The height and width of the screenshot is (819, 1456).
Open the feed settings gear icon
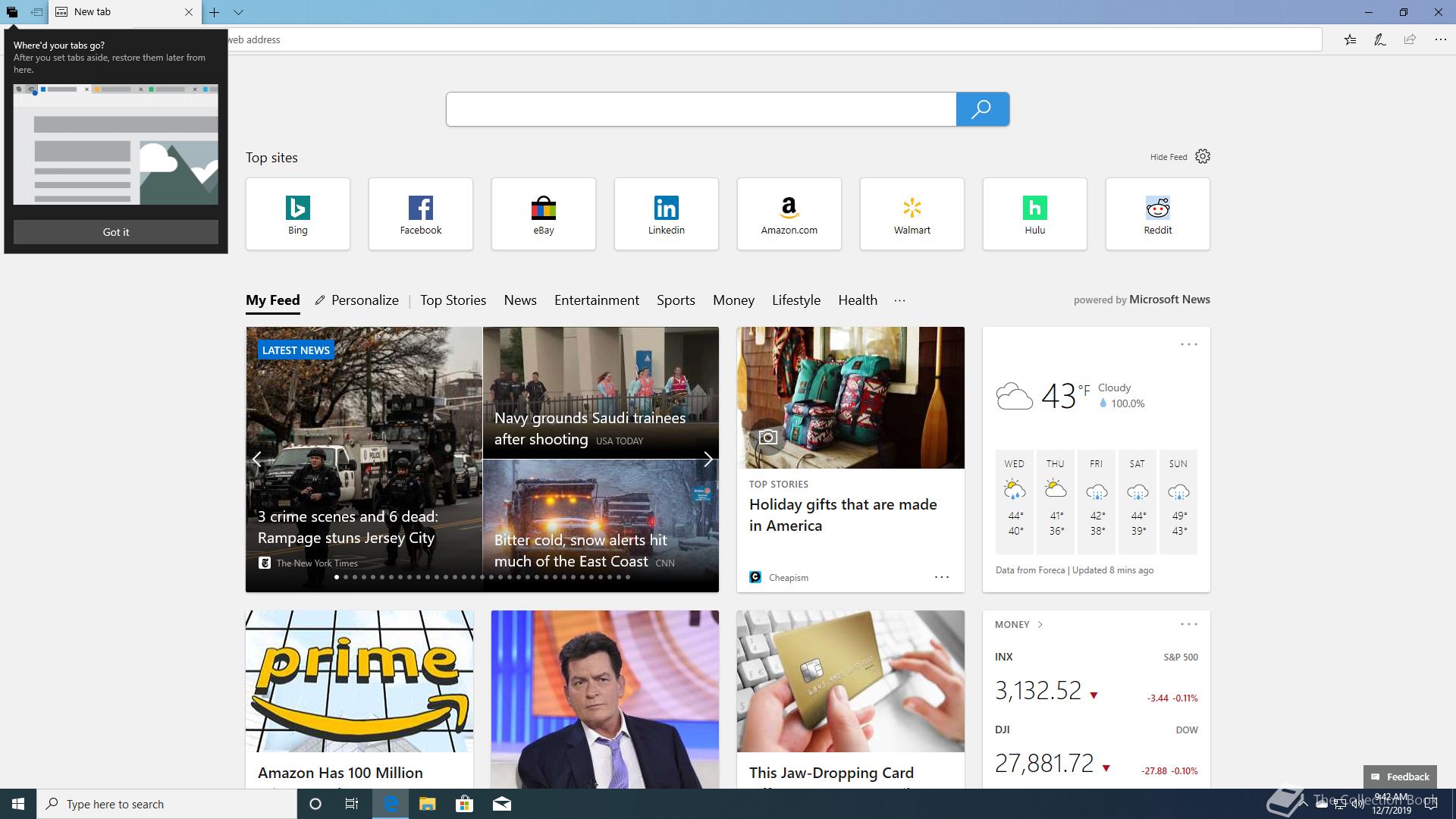[1203, 156]
